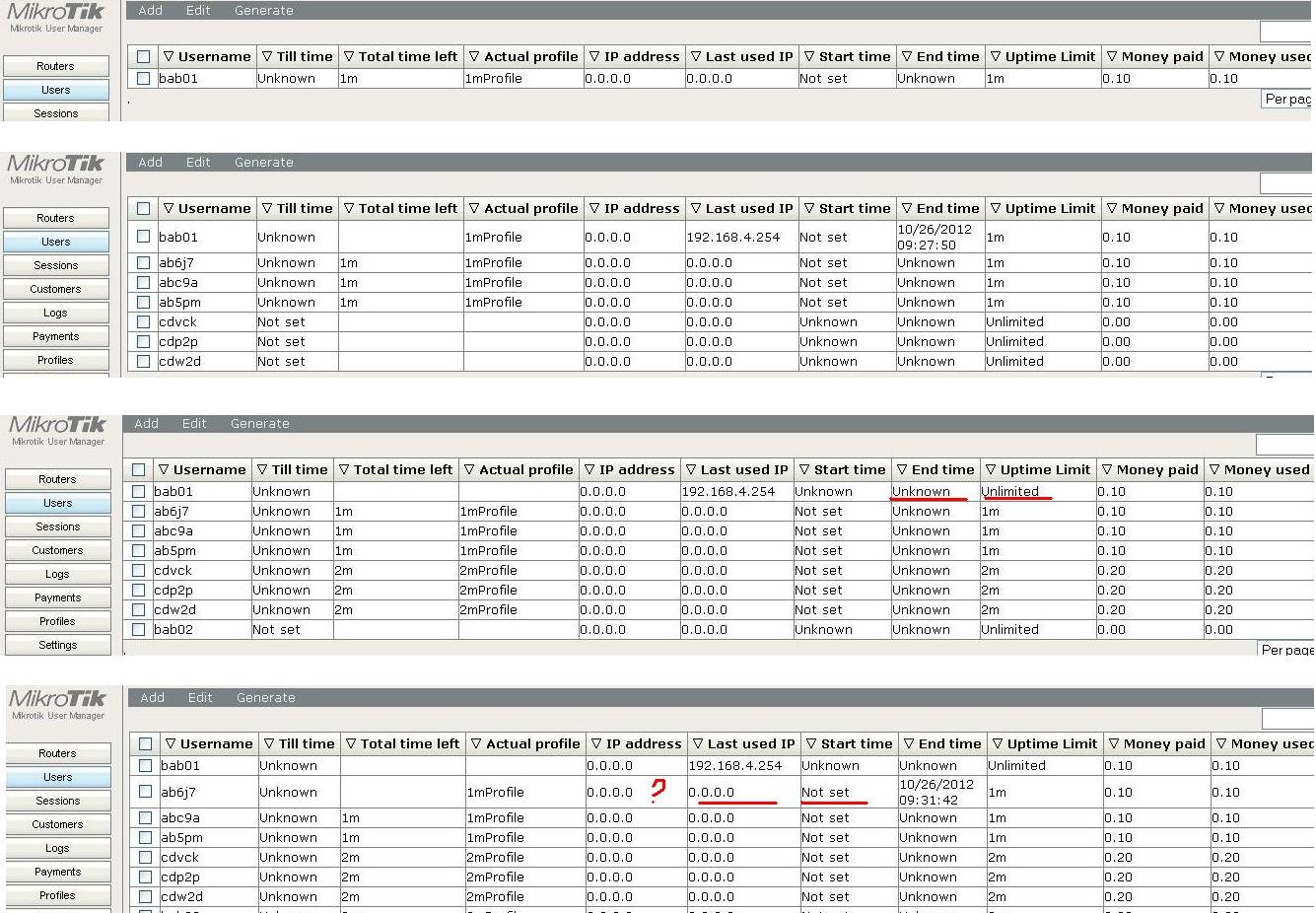Click the sort triangle beside Money paid, second panel
The width and height of the screenshot is (1316, 913).
[1111, 208]
